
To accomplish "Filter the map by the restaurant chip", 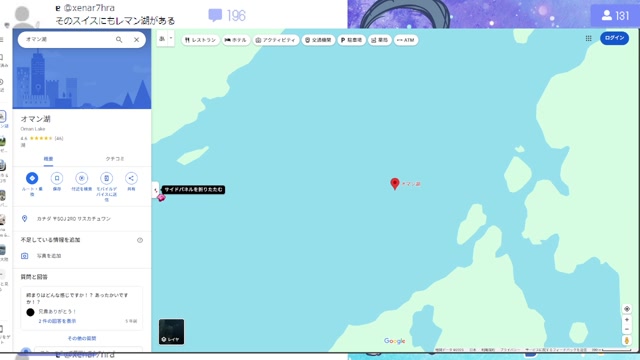I will pos(200,40).
